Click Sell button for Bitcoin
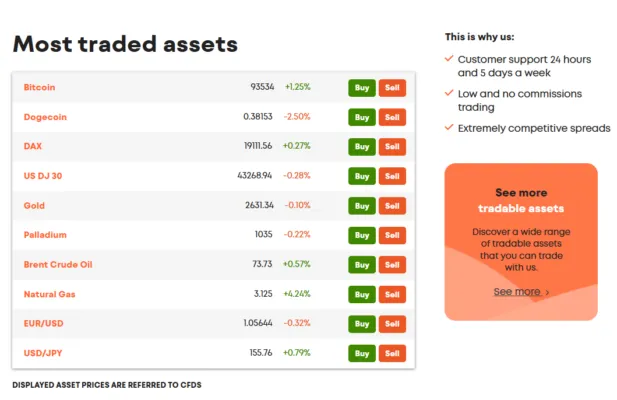 click(x=392, y=88)
